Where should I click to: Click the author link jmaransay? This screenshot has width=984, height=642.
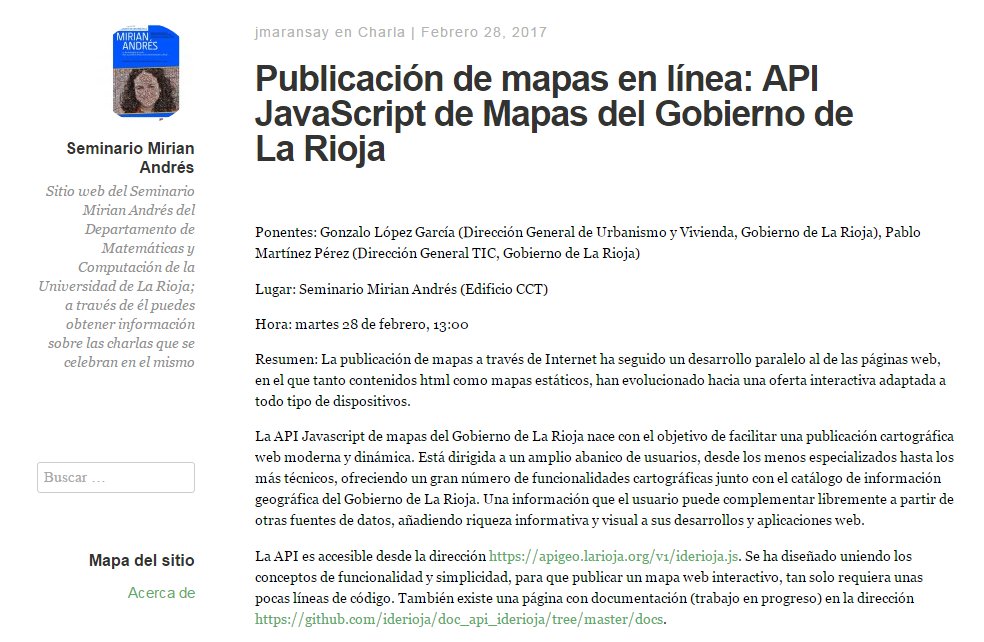tap(292, 32)
